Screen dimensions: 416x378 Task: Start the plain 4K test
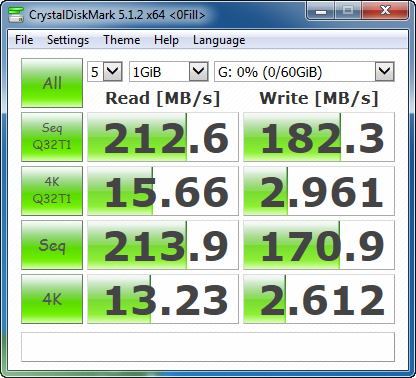point(52,299)
